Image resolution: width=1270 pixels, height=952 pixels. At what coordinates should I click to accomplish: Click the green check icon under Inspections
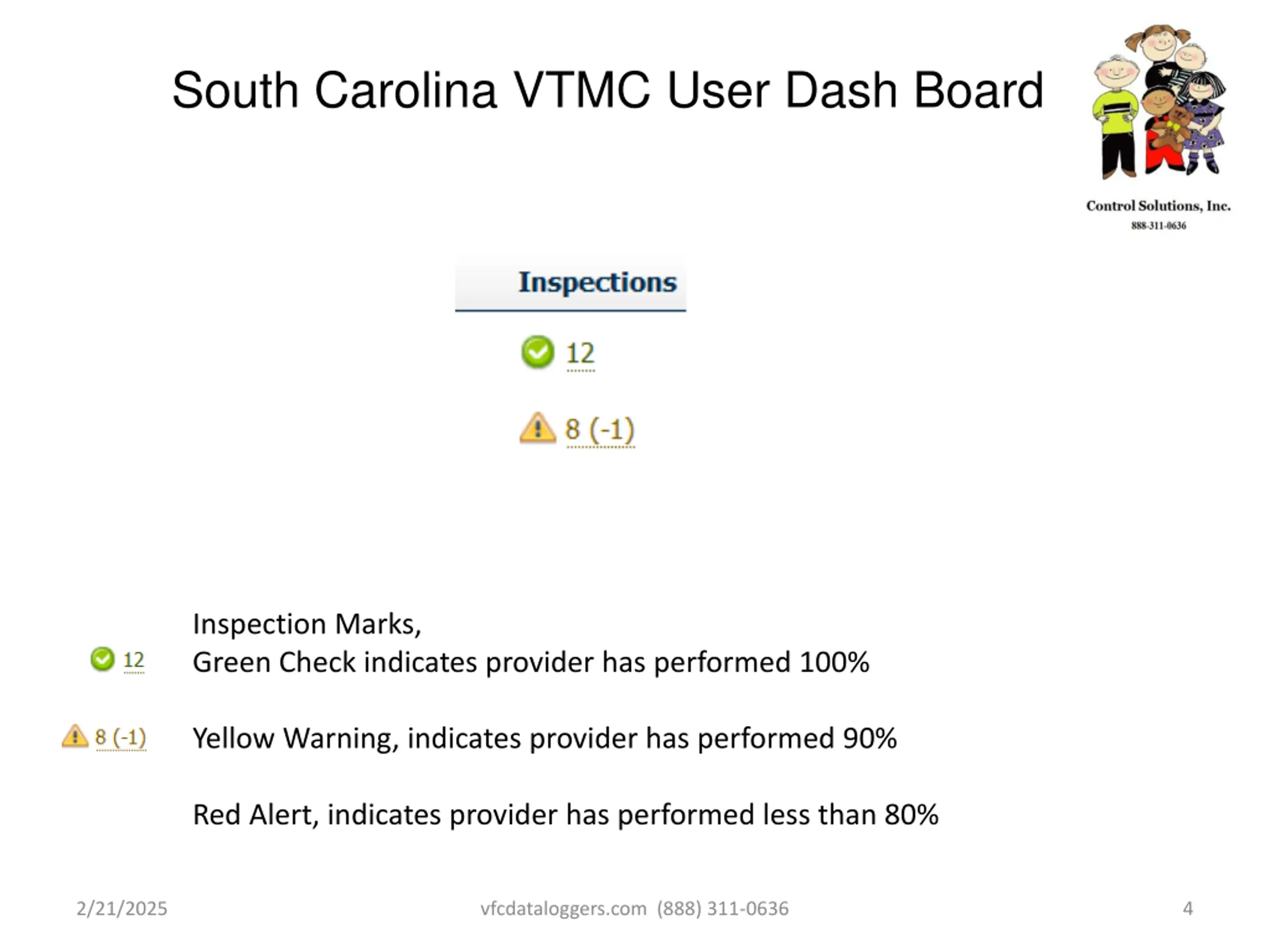coord(538,352)
